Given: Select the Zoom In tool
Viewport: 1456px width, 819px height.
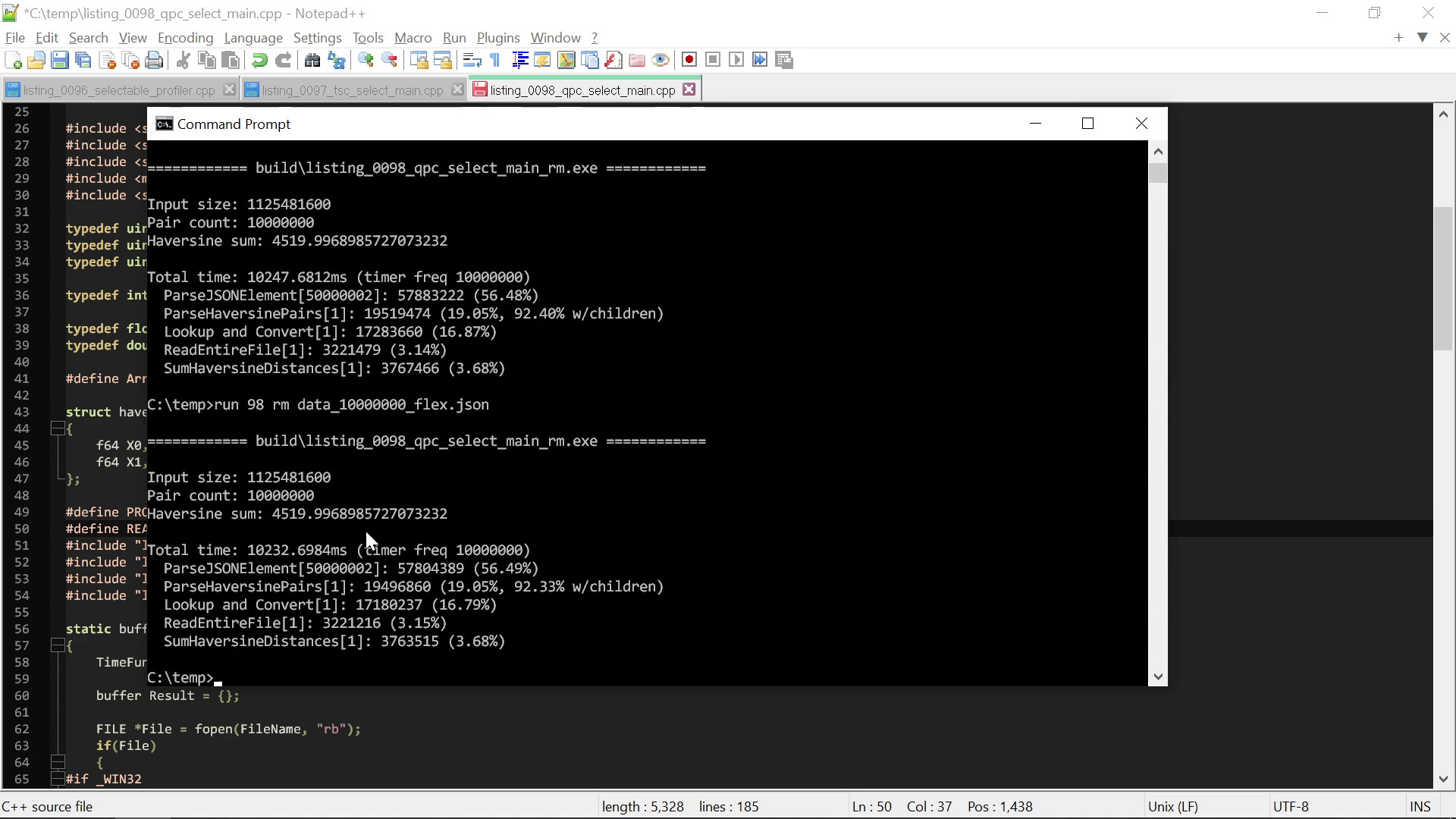Looking at the screenshot, I should pyautogui.click(x=366, y=60).
